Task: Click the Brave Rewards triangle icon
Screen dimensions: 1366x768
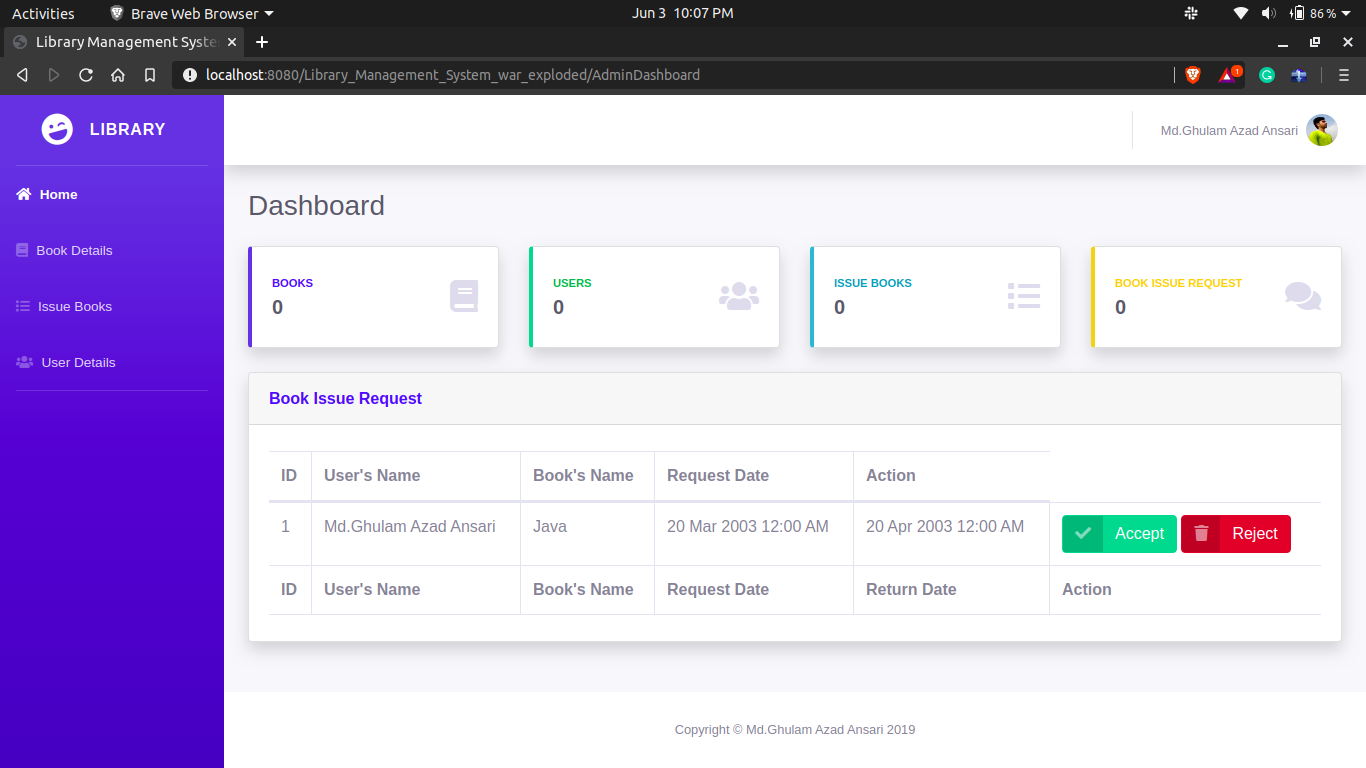Action: coord(1229,75)
